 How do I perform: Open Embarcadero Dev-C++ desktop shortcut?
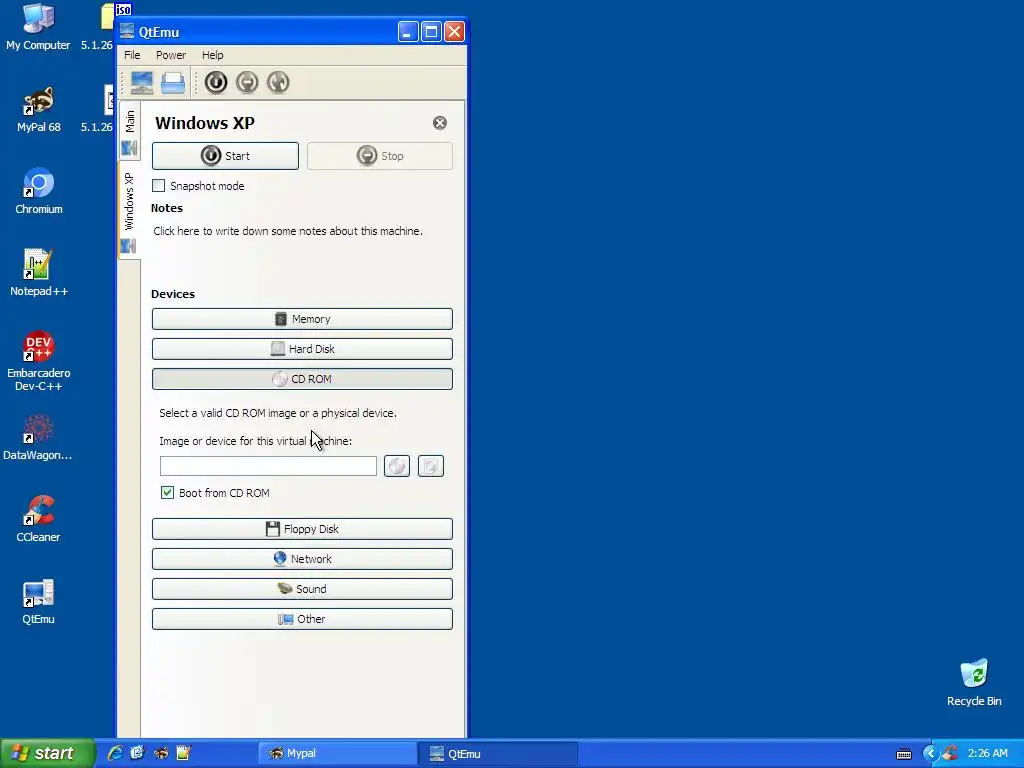[39, 361]
